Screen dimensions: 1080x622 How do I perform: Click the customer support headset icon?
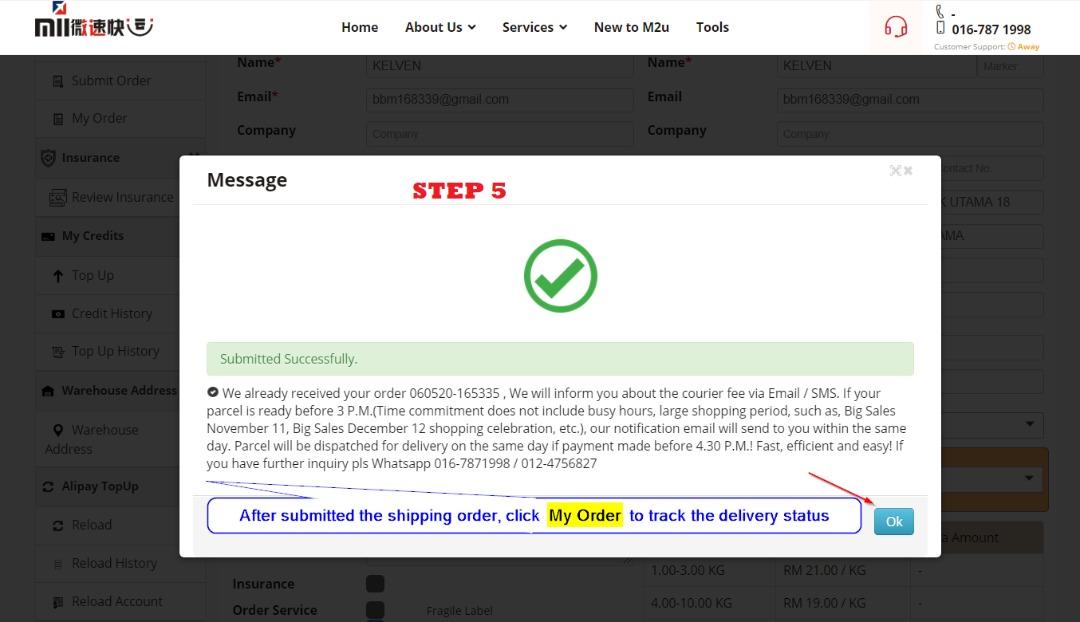tap(896, 26)
